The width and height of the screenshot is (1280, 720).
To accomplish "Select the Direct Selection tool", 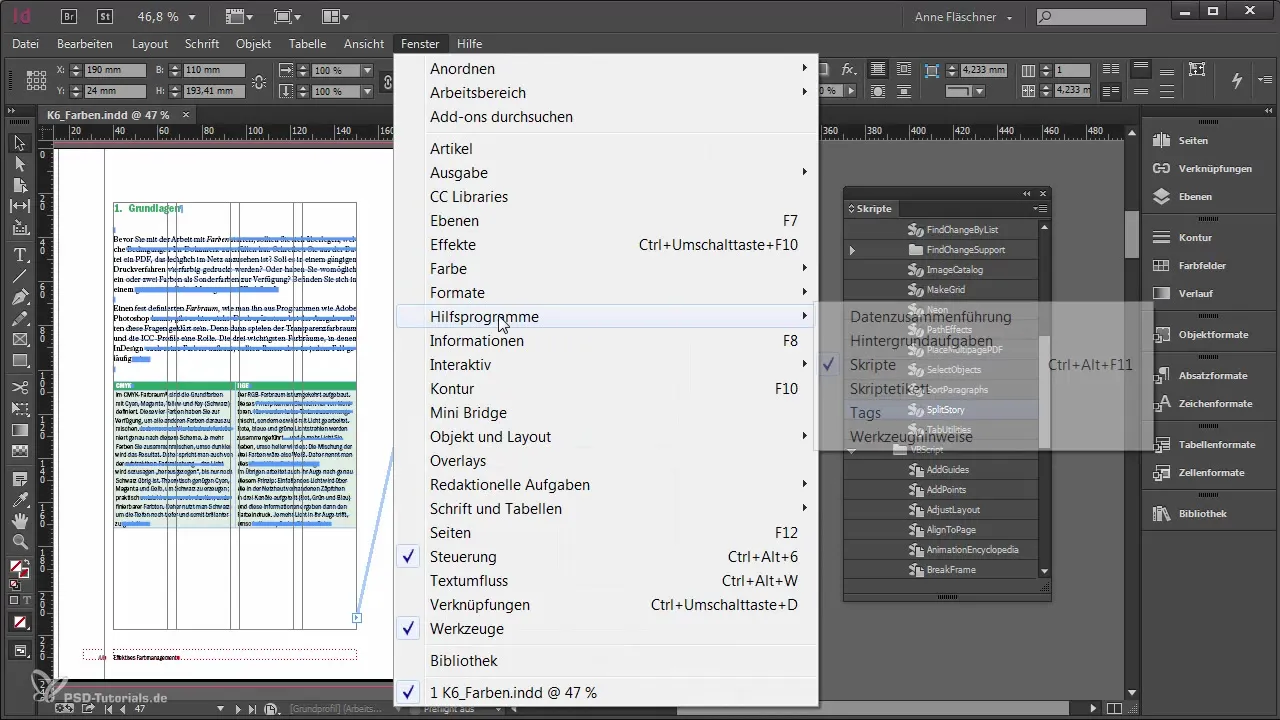I will [19, 165].
